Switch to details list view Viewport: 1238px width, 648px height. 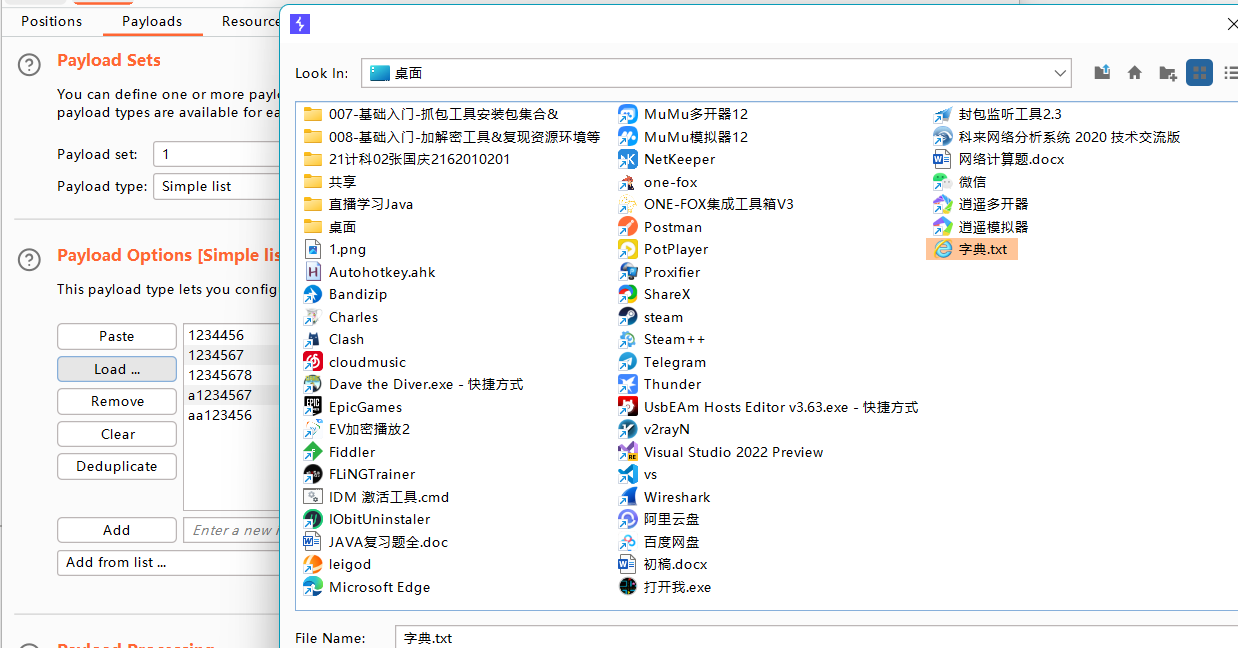[x=1231, y=72]
